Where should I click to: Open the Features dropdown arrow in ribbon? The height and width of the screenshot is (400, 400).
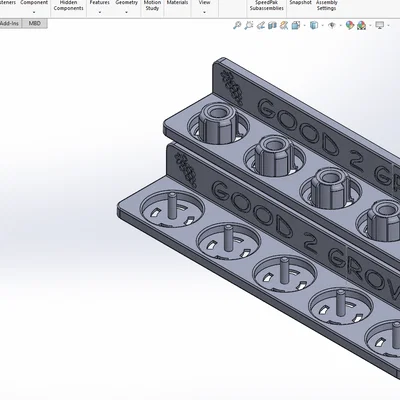click(100, 12)
